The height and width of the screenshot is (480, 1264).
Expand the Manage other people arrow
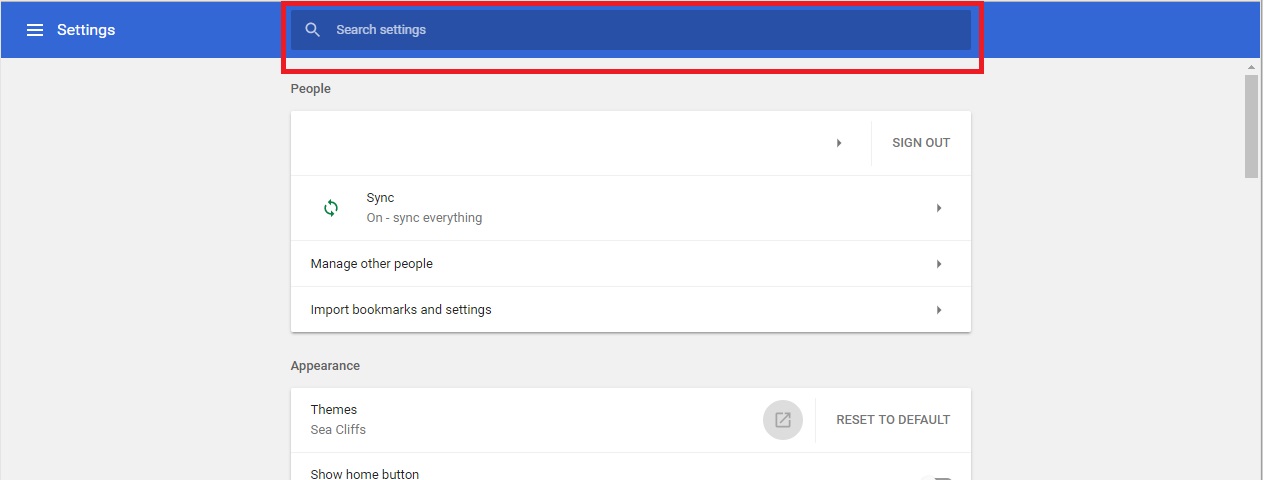click(939, 264)
